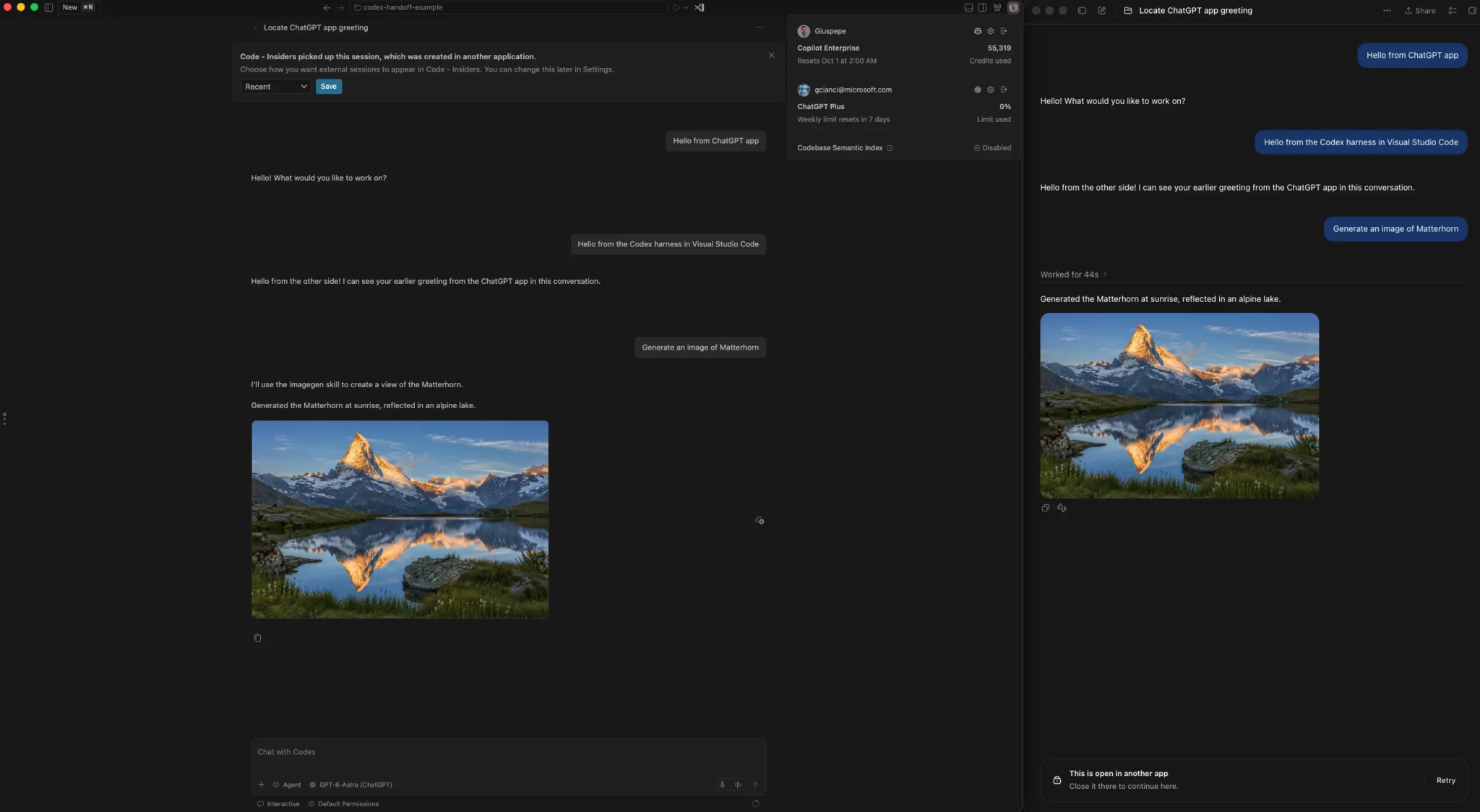Click the vertical dots handle on left edge
The image size is (1480, 812).
pos(4,418)
